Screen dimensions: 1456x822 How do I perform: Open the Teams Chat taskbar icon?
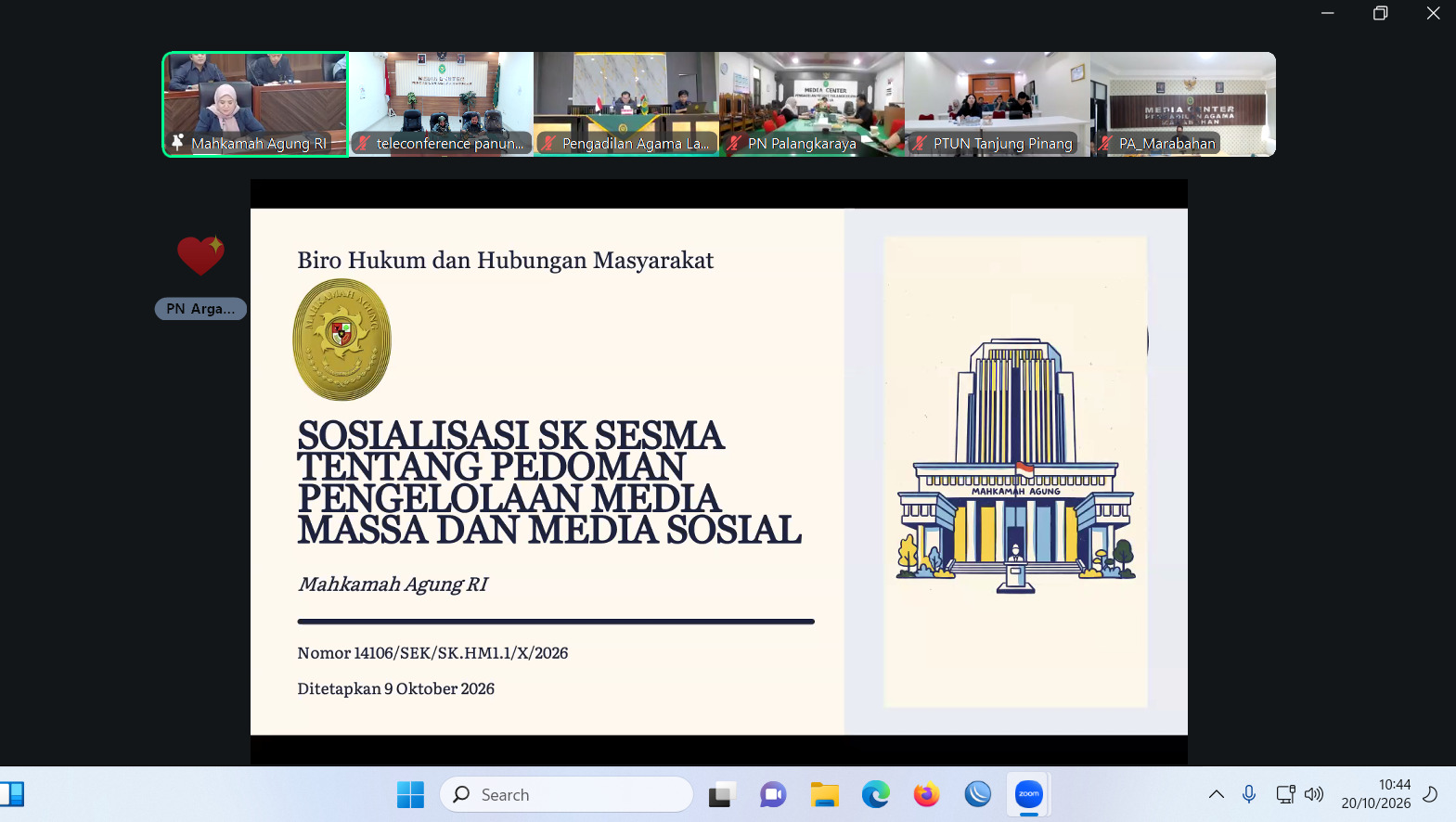coord(773,794)
